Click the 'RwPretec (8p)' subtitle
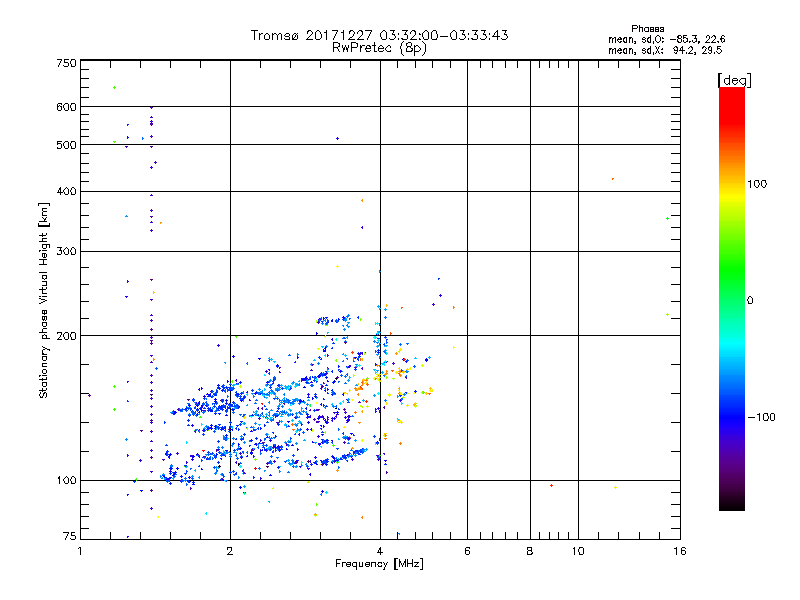 point(379,48)
